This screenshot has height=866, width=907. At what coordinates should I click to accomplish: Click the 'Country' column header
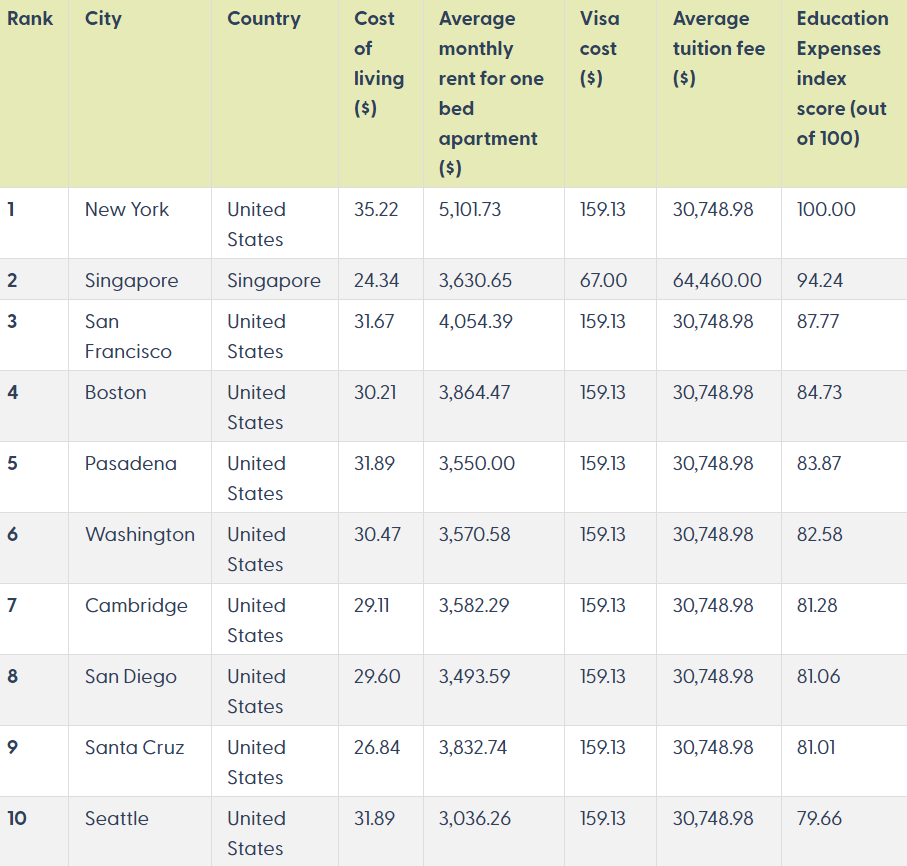(264, 19)
